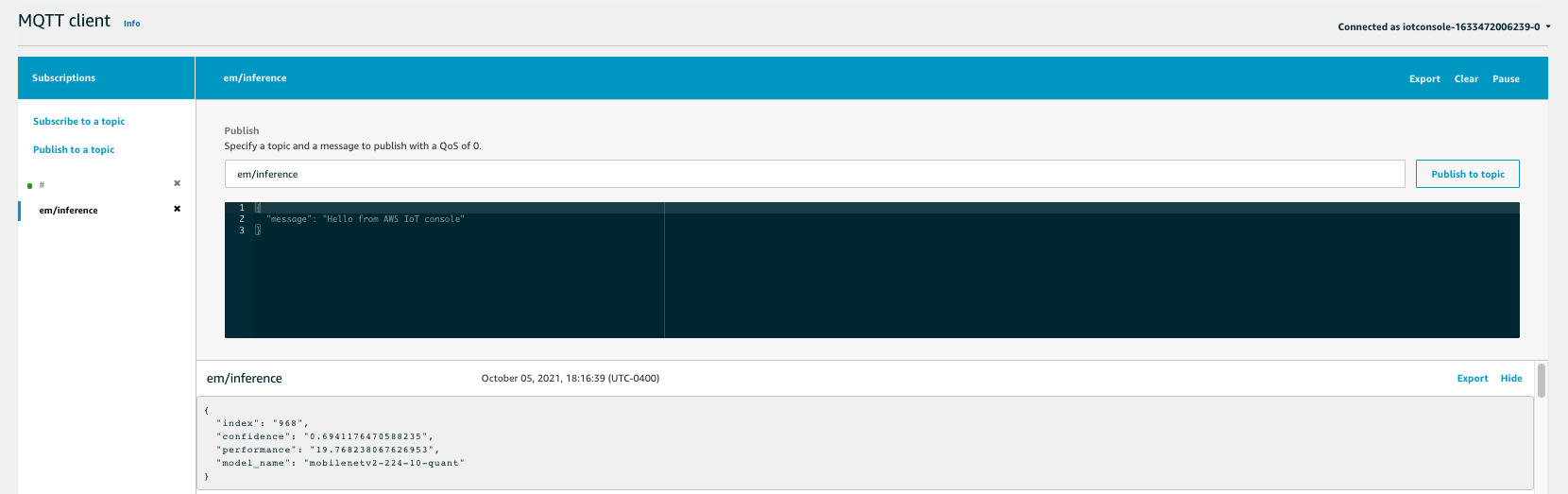
Task: Click Publish to a topic link
Action: click(74, 149)
